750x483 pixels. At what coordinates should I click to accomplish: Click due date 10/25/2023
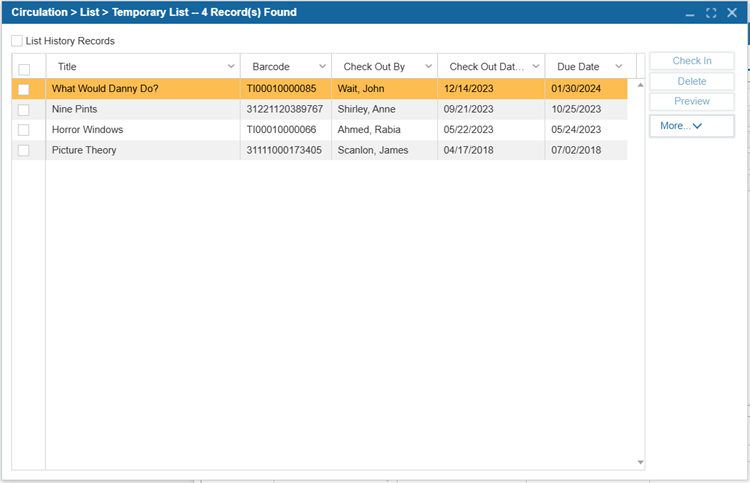pyautogui.click(x=576, y=109)
